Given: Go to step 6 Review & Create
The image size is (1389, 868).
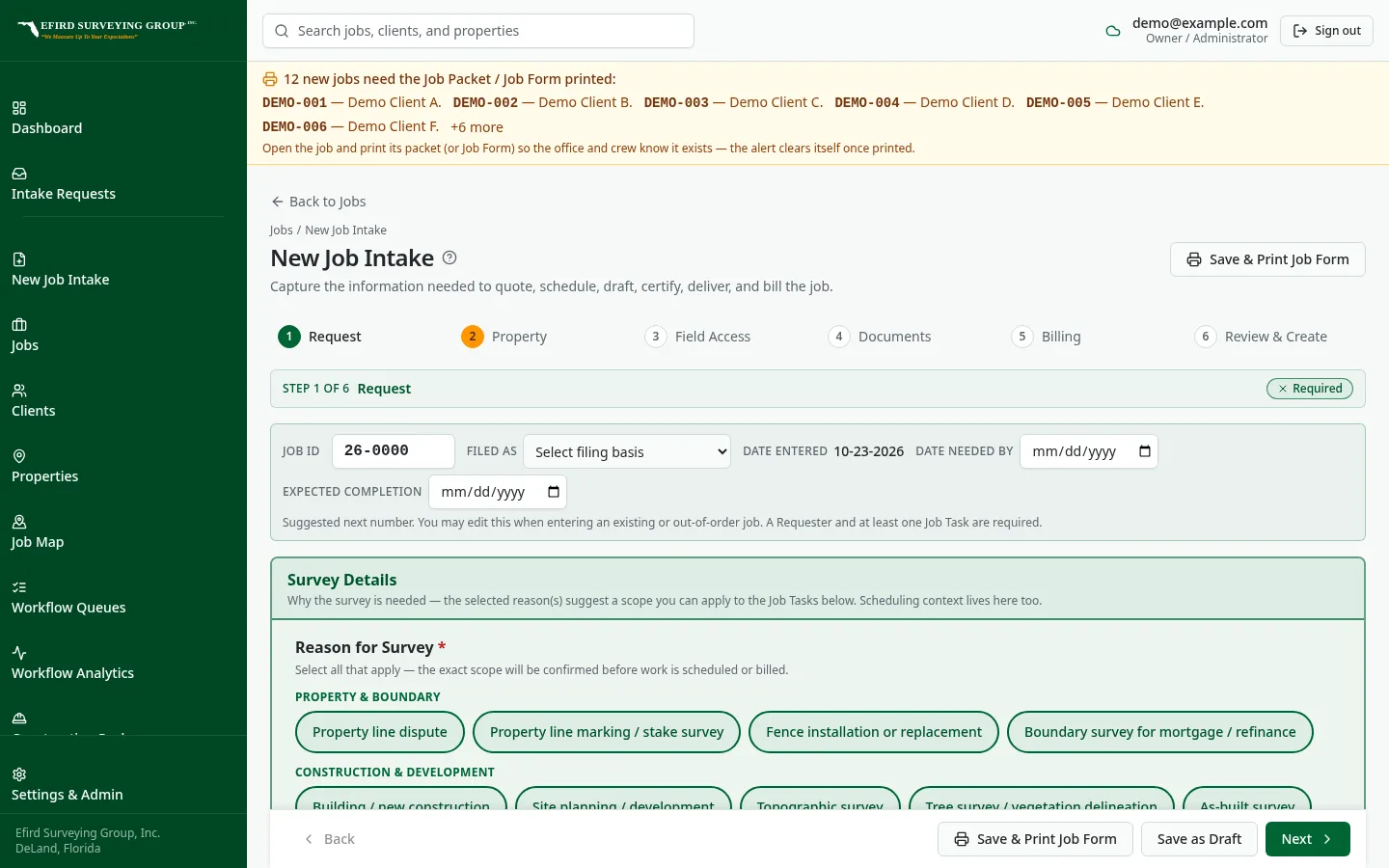Looking at the screenshot, I should (1261, 337).
